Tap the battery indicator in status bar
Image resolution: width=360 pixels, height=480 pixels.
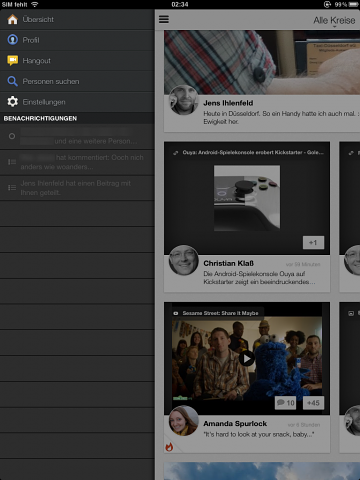[x=354, y=4]
